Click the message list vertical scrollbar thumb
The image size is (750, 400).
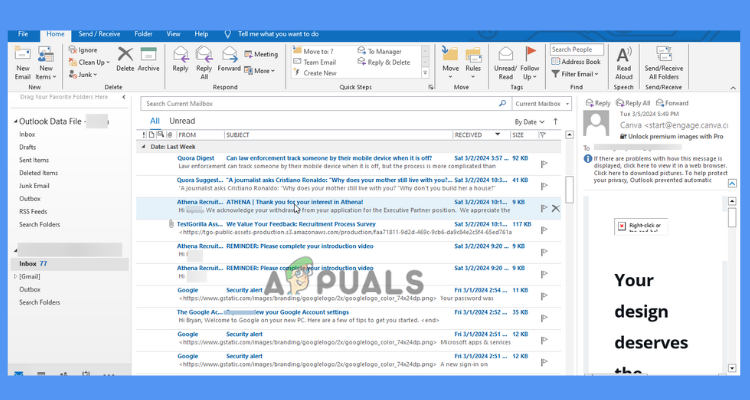(x=569, y=189)
